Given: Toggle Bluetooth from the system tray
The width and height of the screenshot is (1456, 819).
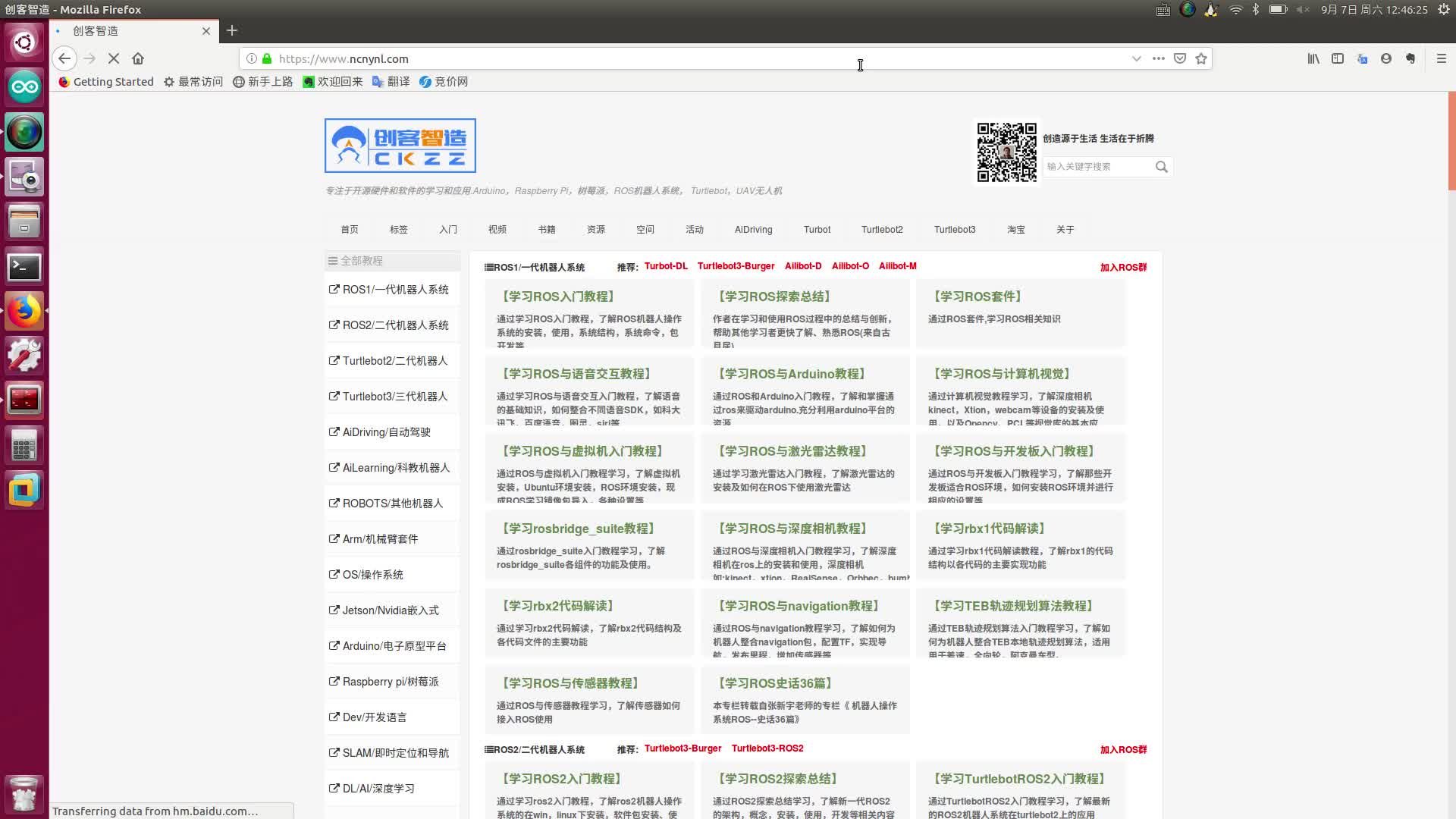Looking at the screenshot, I should tap(1256, 10).
